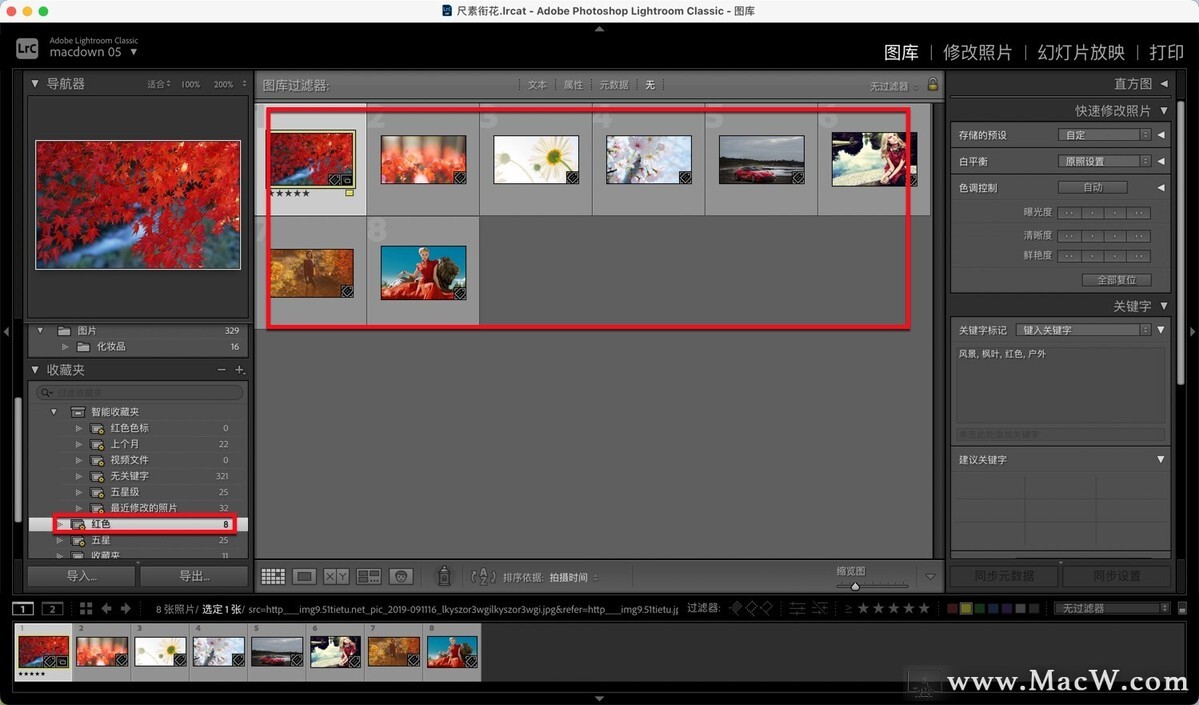Image resolution: width=1199 pixels, height=705 pixels.
Task: Click the collection search filter field
Action: pos(140,392)
